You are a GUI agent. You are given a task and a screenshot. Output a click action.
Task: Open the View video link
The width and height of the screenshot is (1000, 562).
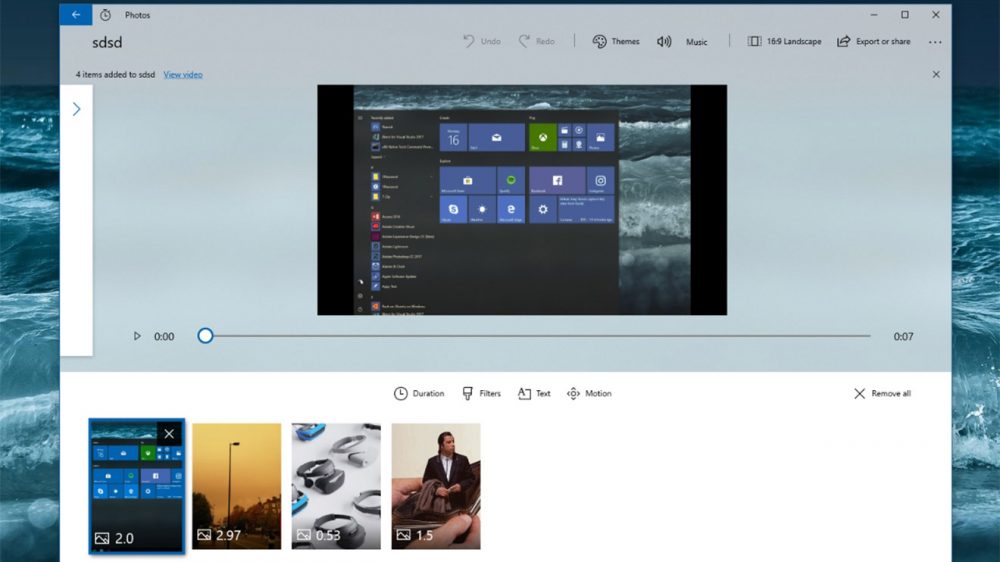tap(183, 74)
